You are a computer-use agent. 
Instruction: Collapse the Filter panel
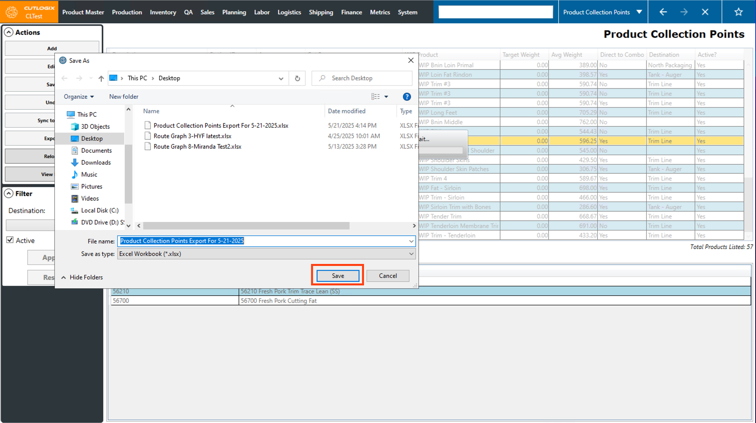tap(9, 194)
